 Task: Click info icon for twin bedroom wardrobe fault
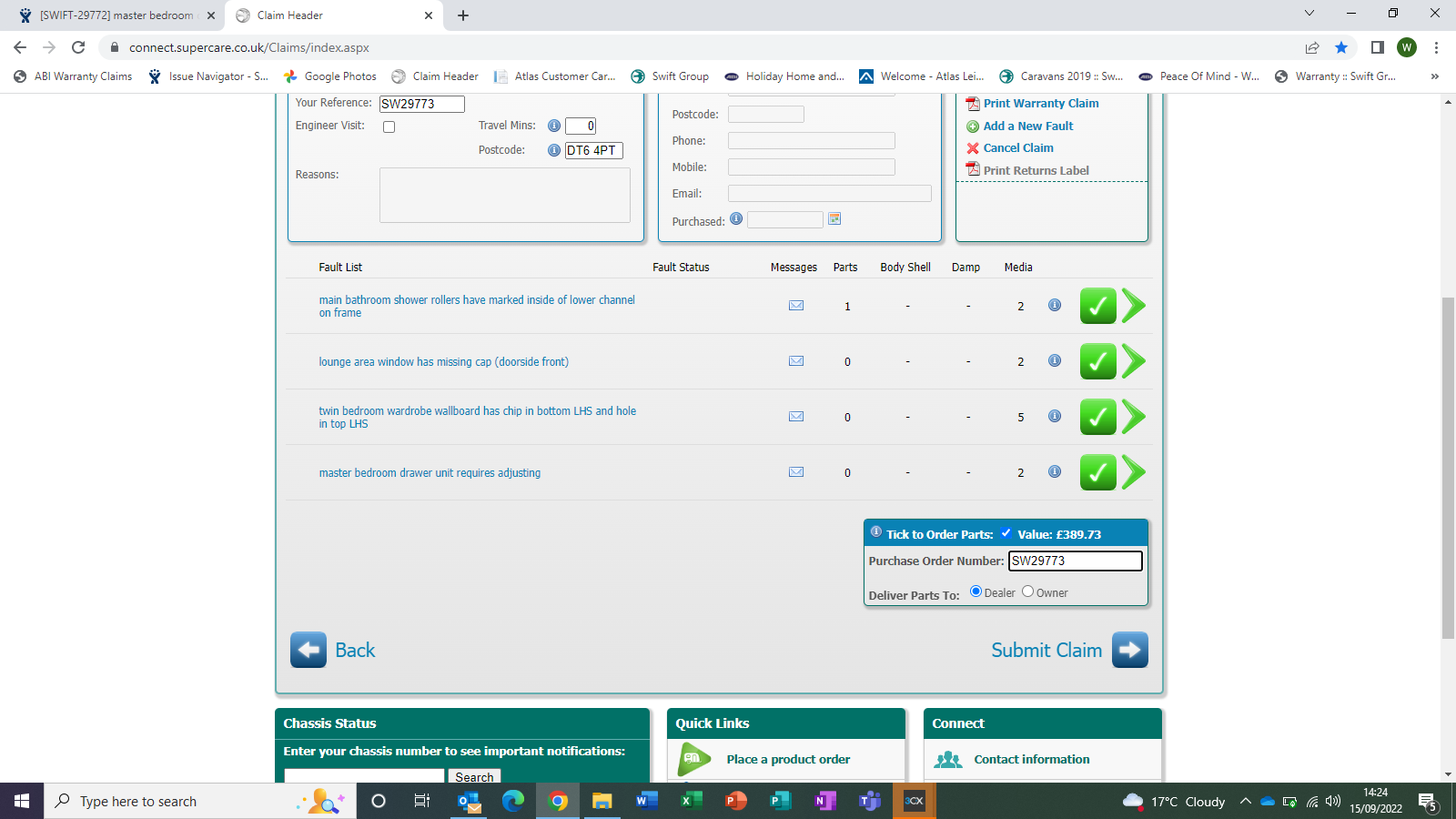pyautogui.click(x=1055, y=416)
